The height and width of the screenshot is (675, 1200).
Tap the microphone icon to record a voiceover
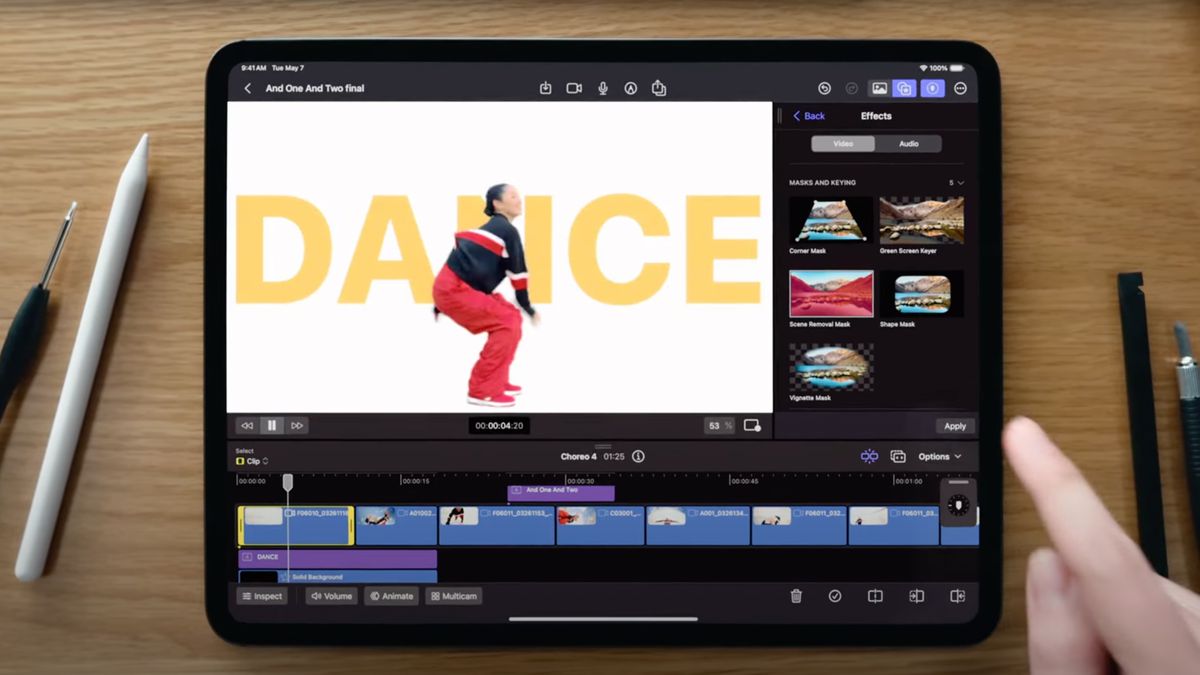[601, 88]
